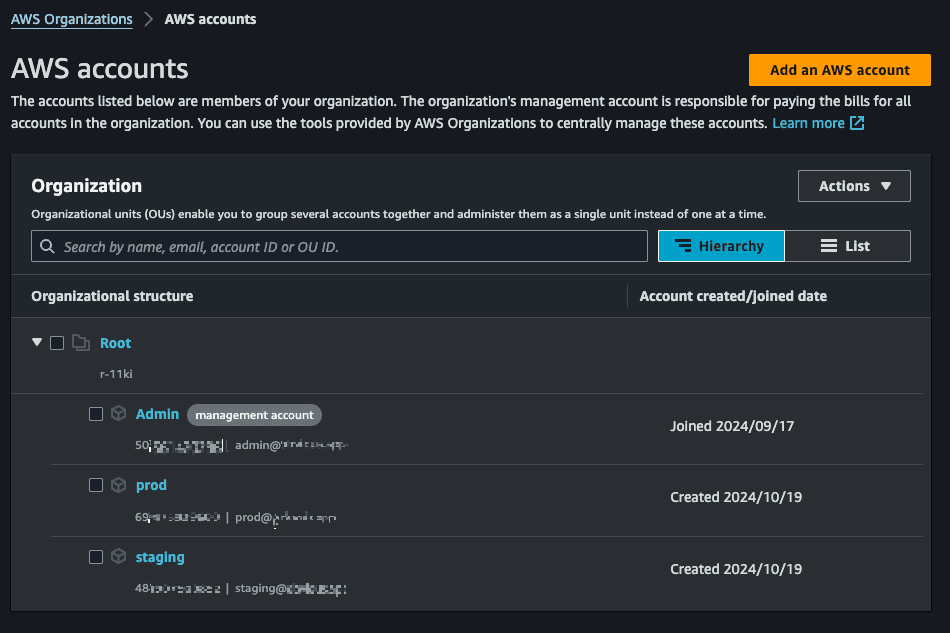Open the Learn more link
The width and height of the screenshot is (950, 633).
[808, 124]
